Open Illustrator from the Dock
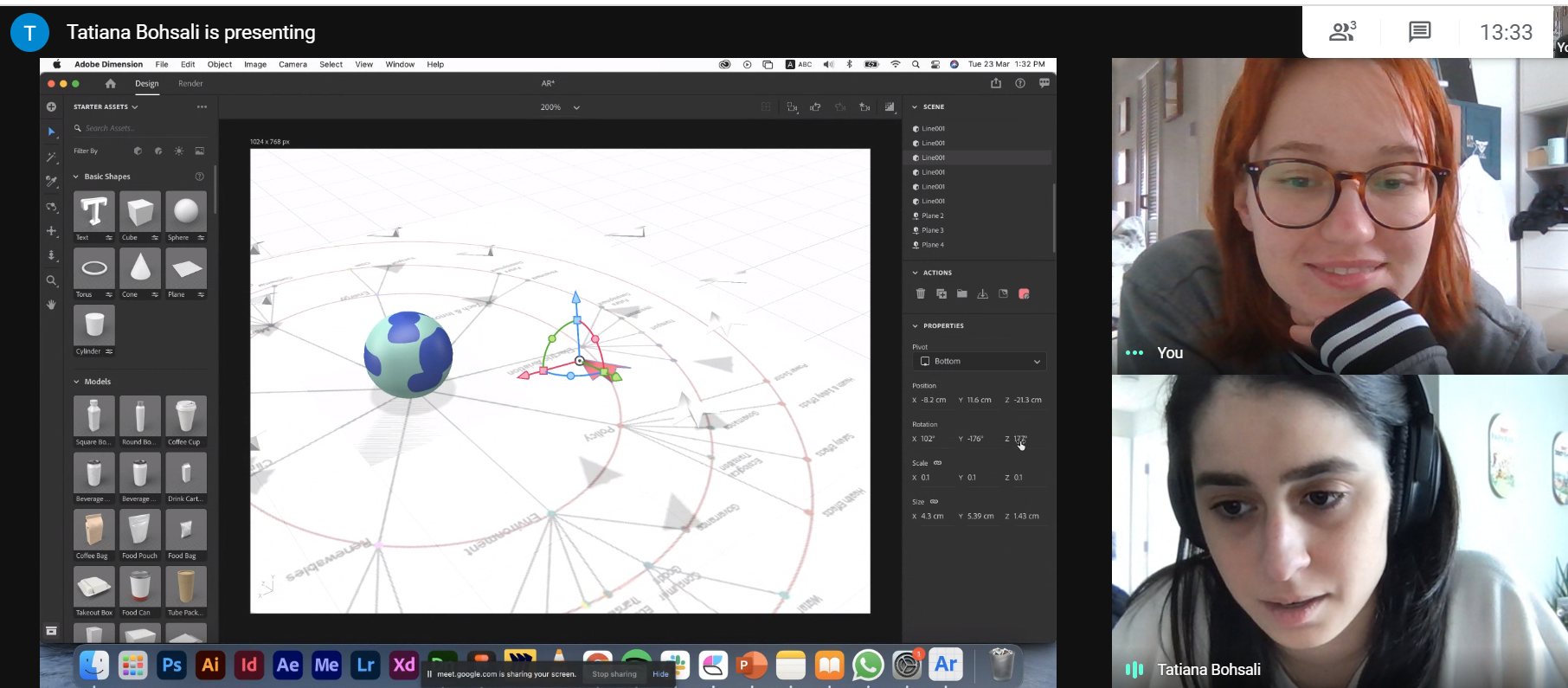This screenshot has width=1568, height=688. [210, 665]
